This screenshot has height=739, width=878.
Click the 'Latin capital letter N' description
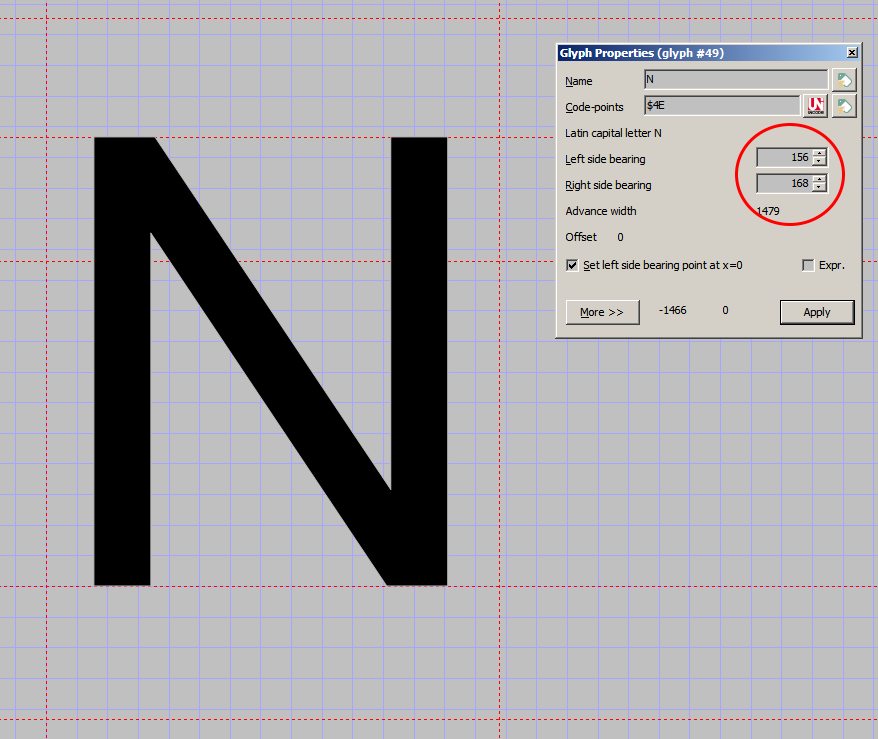pyautogui.click(x=613, y=133)
